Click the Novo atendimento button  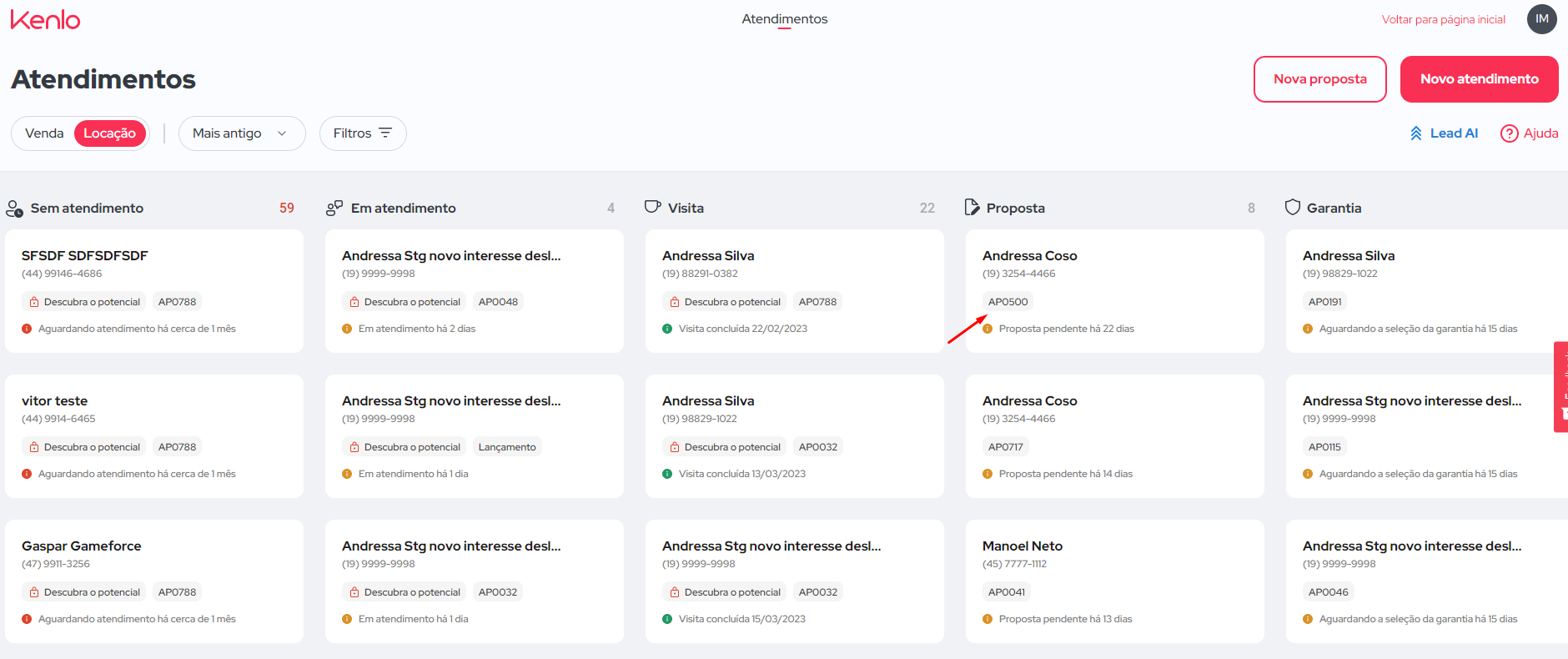(1479, 79)
